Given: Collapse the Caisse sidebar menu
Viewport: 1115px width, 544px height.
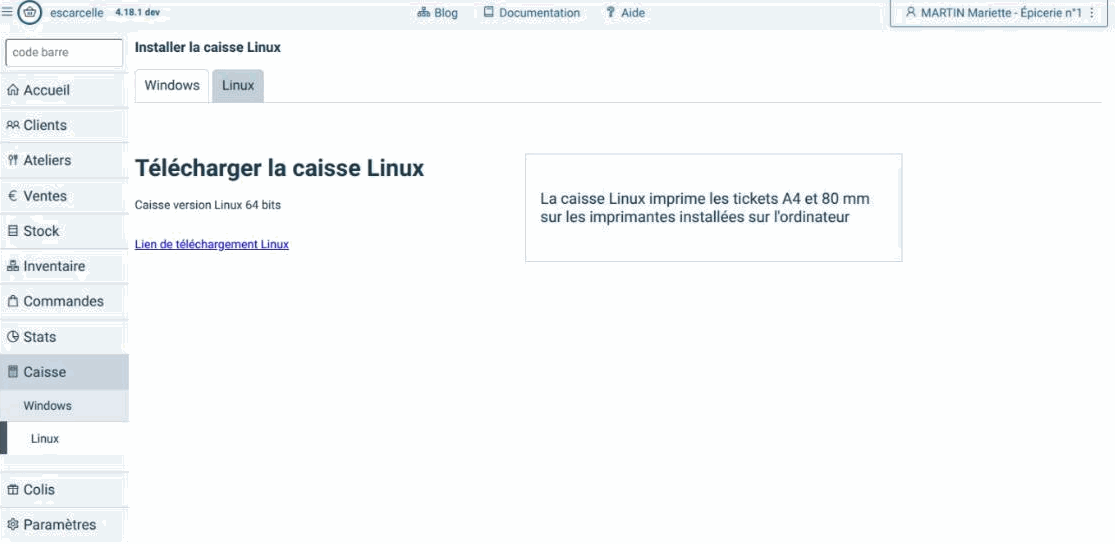Looking at the screenshot, I should [64, 372].
